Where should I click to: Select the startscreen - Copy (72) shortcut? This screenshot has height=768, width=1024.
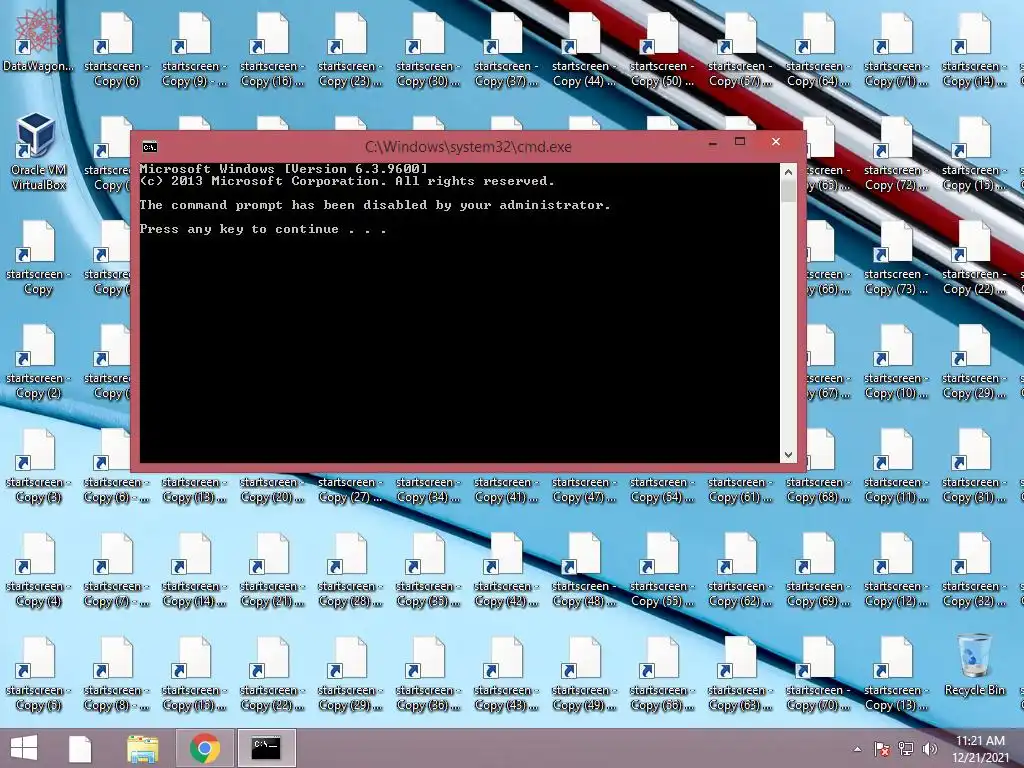tap(896, 153)
